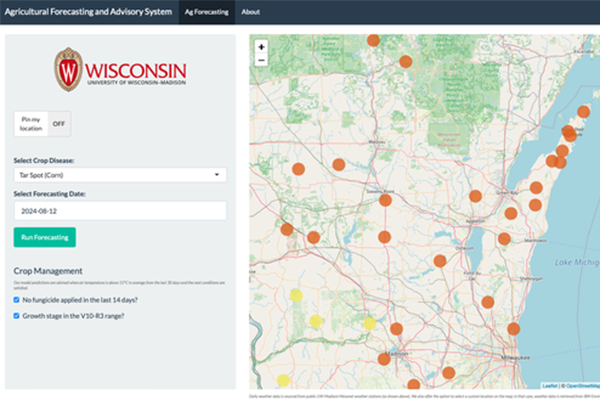Uncheck No fungicide applied in last 14 days
Viewport: 600px width, 400px height.
tap(15, 299)
